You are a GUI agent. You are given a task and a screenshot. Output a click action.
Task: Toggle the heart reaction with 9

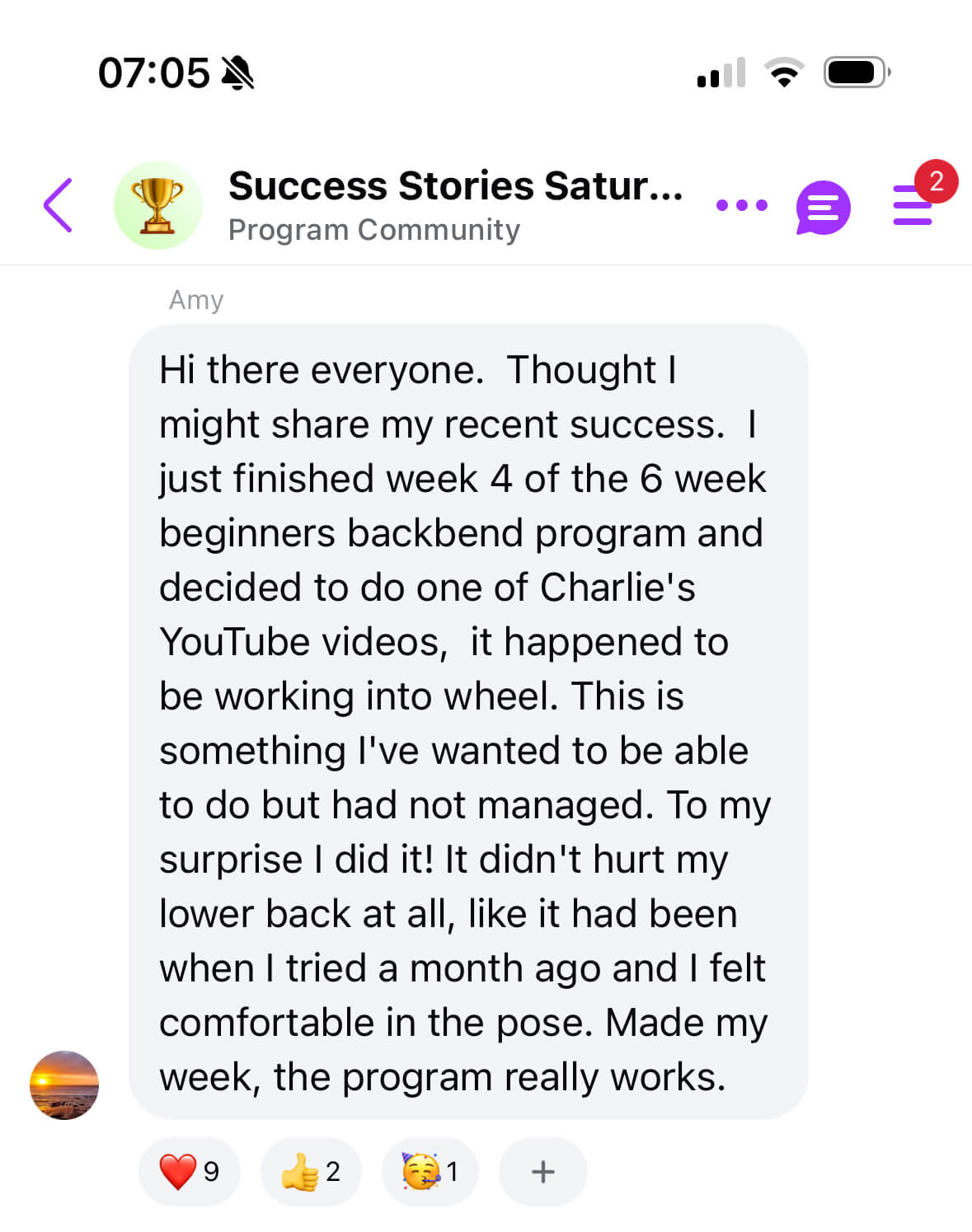189,1171
